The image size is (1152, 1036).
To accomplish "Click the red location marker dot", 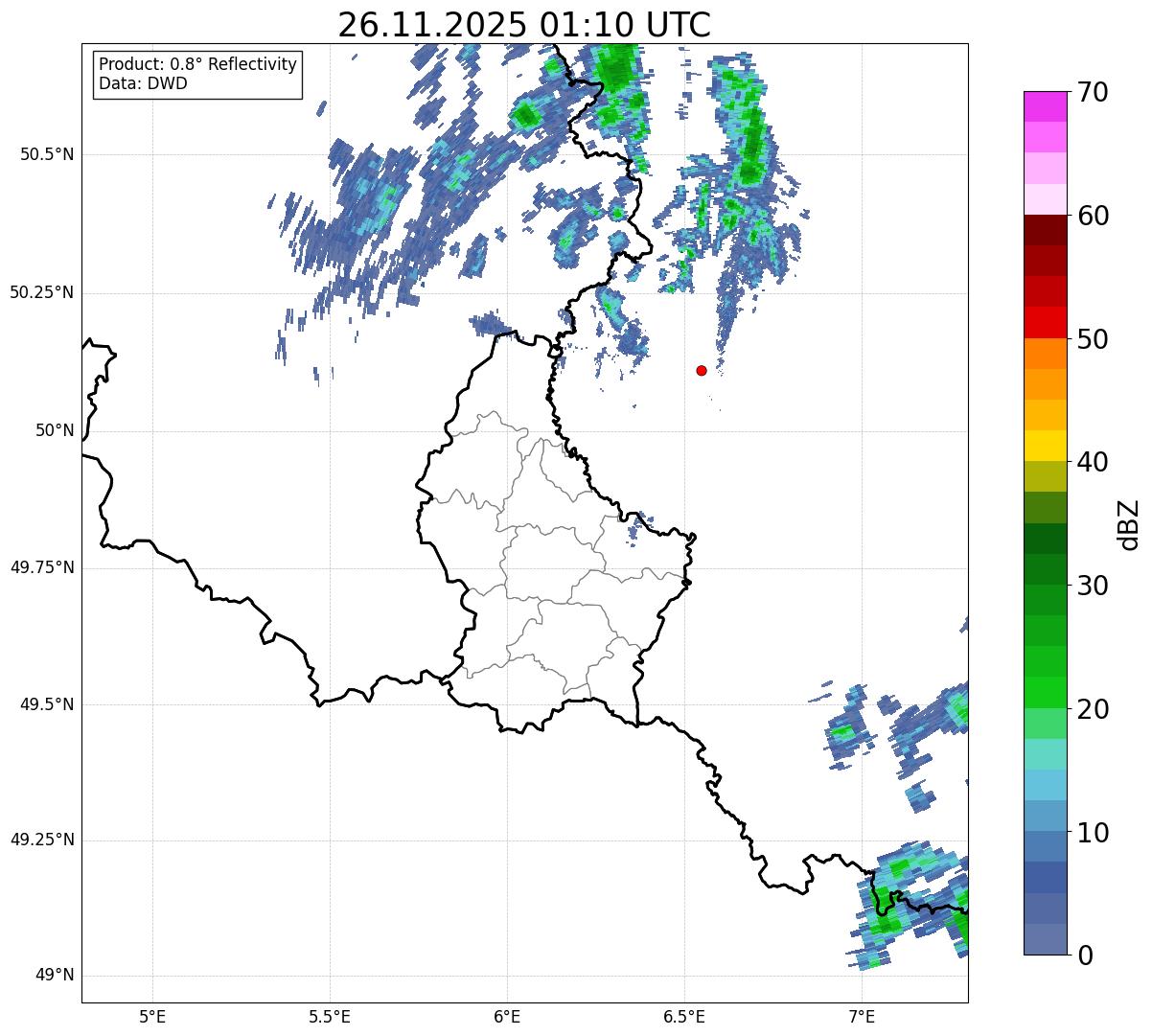I will pos(702,370).
